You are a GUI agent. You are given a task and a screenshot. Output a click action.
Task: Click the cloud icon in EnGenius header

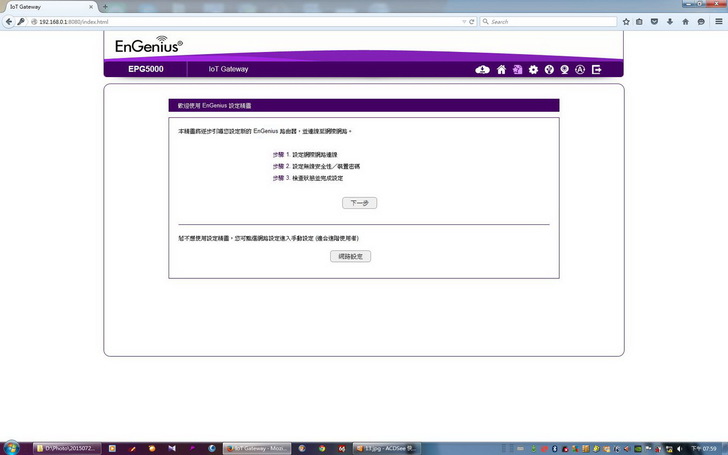483,70
